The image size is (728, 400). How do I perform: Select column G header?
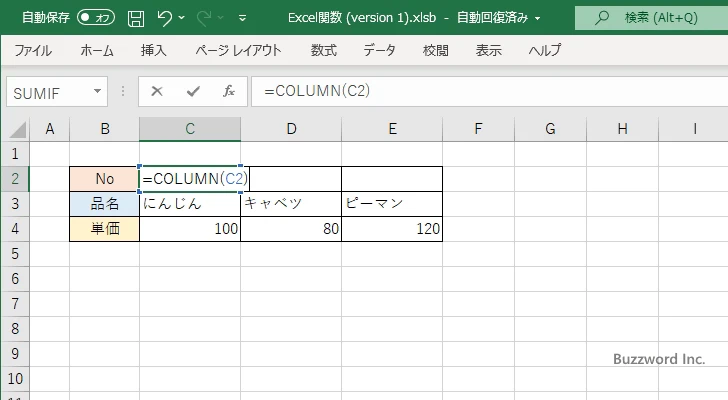coord(550,129)
